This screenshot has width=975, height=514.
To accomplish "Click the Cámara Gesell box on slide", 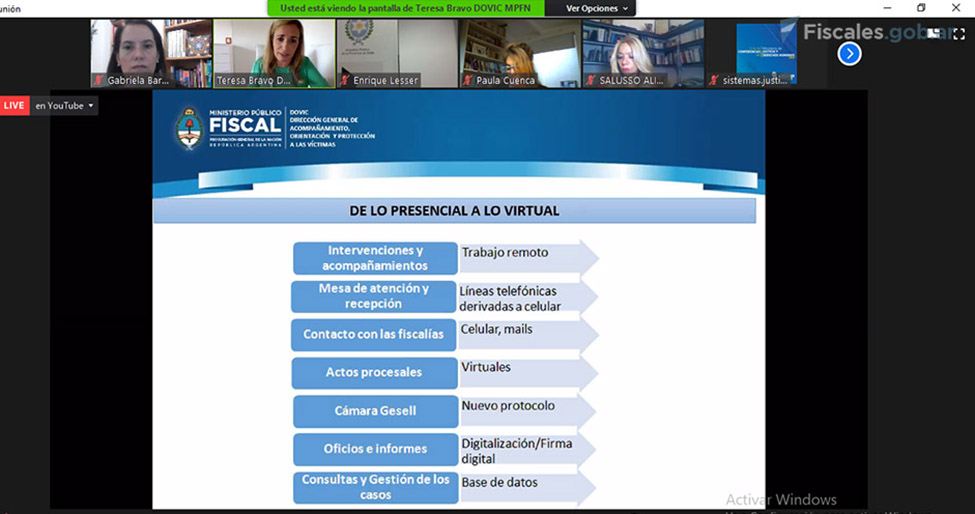I will (375, 411).
